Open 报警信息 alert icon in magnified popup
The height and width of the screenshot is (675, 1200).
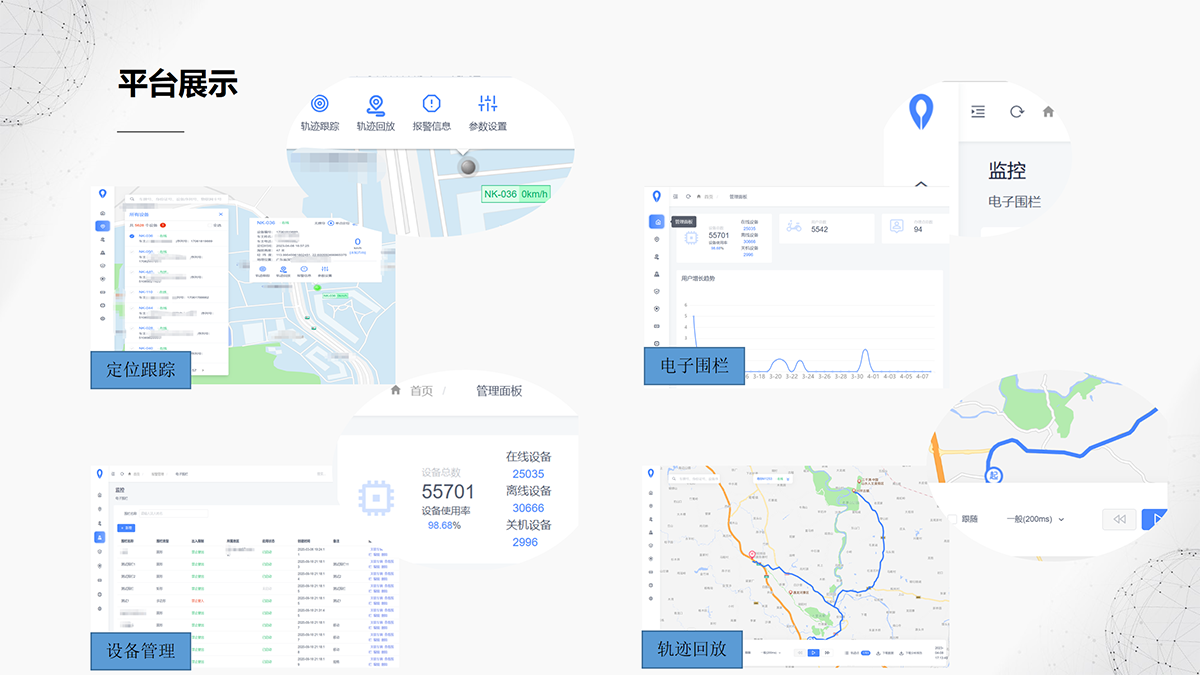pyautogui.click(x=431, y=104)
